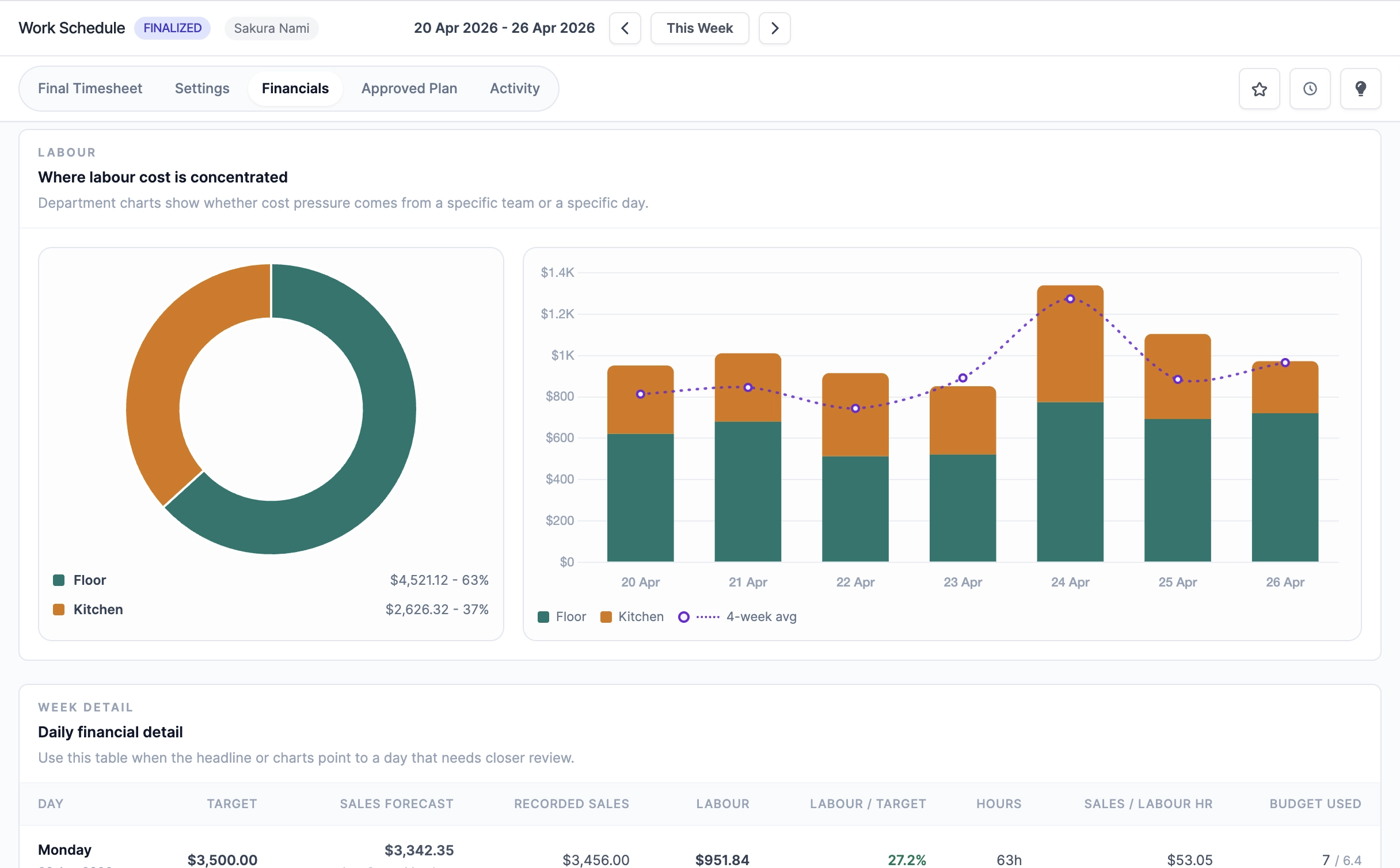Select the Financials tab
Image resolution: width=1400 pixels, height=868 pixels.
pyautogui.click(x=295, y=89)
